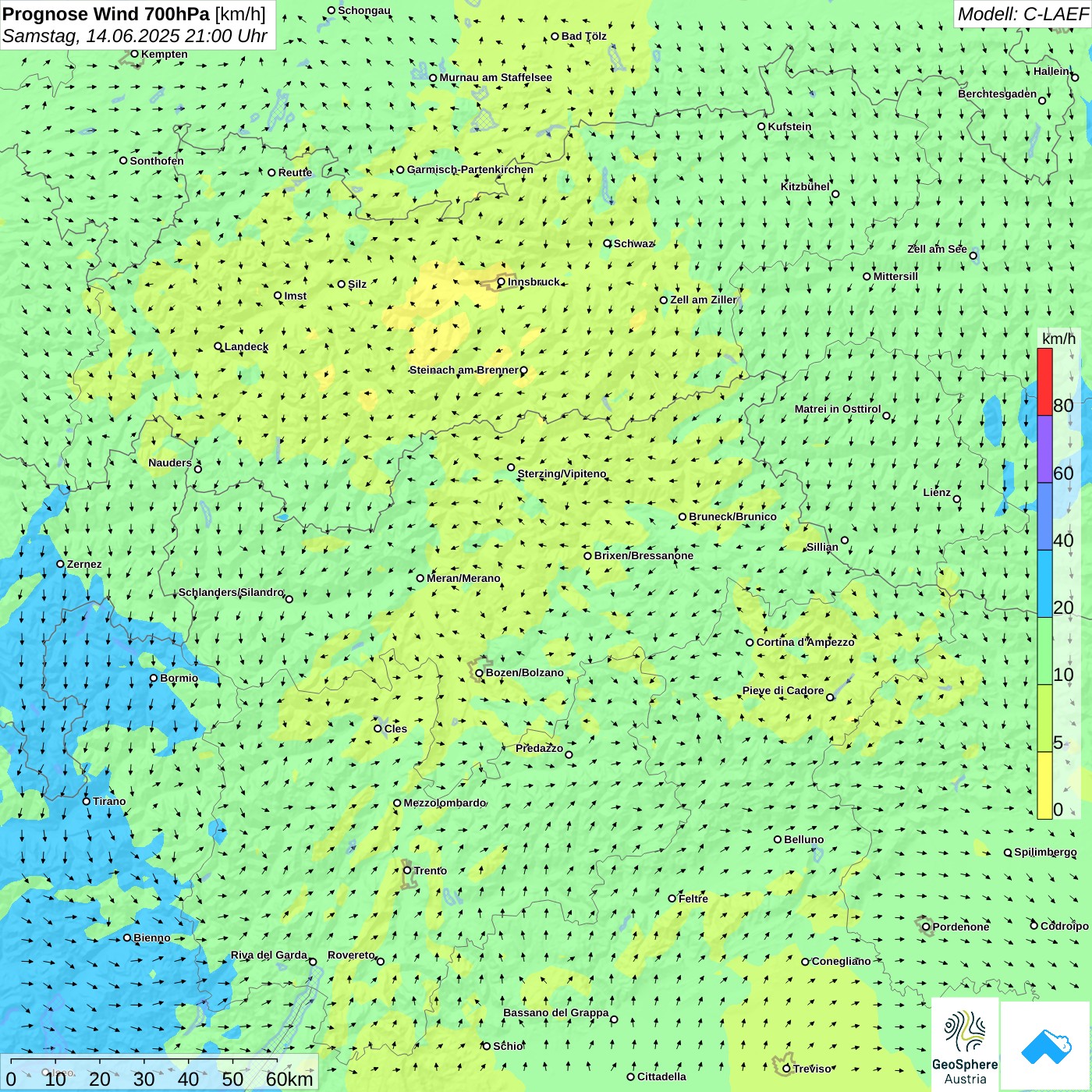Select the Innsbruck city label
The height and width of the screenshot is (1092, 1092).
534,282
